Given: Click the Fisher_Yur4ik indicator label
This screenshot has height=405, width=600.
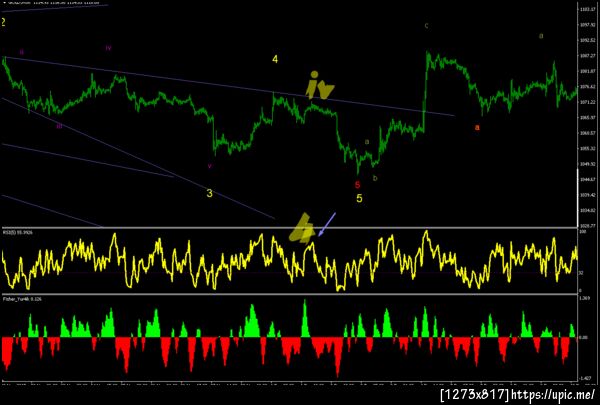Looking at the screenshot, I should pyautogui.click(x=22, y=299).
